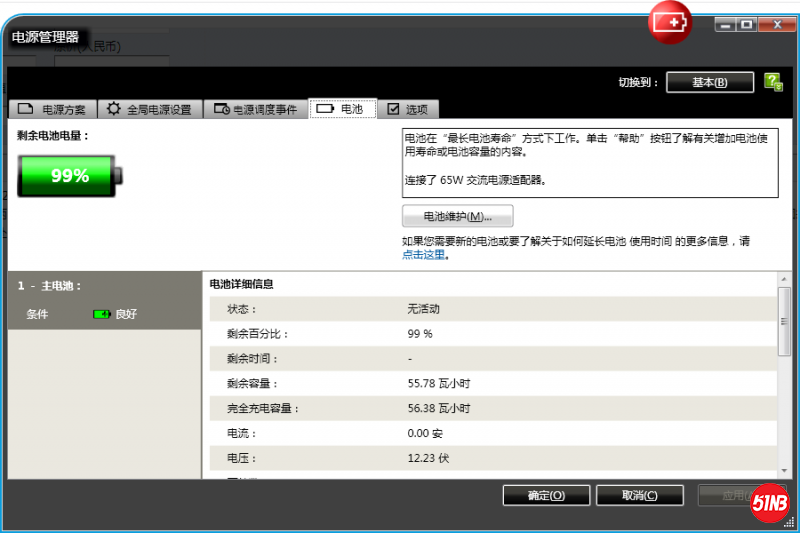Select the 剩余容量 row in details list
This screenshot has height=533, width=800.
pyautogui.click(x=490, y=383)
